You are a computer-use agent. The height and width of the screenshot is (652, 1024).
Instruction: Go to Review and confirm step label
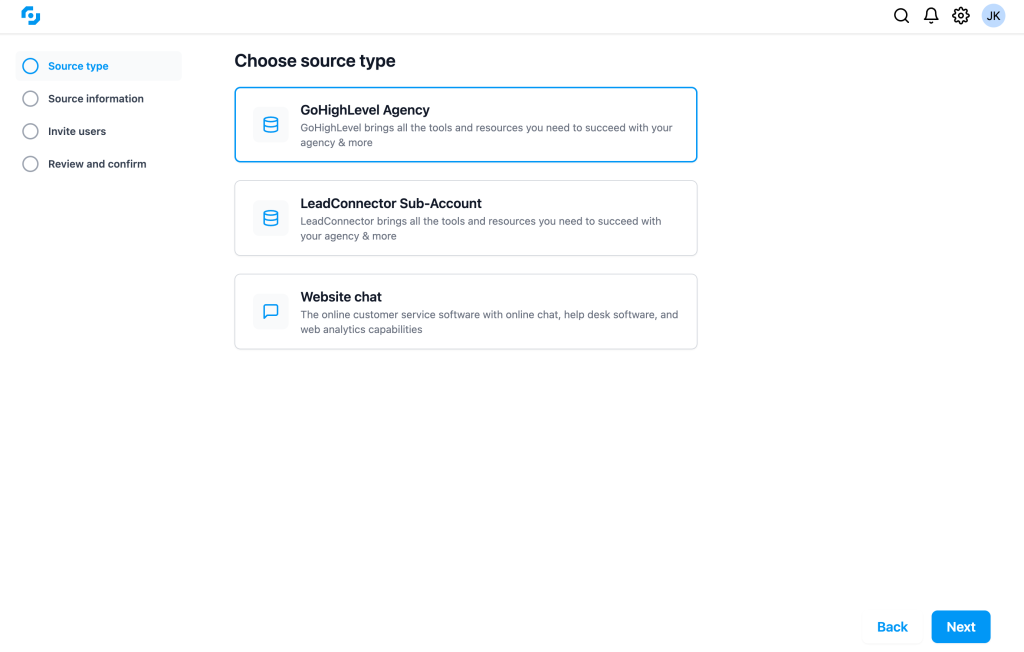coord(97,164)
